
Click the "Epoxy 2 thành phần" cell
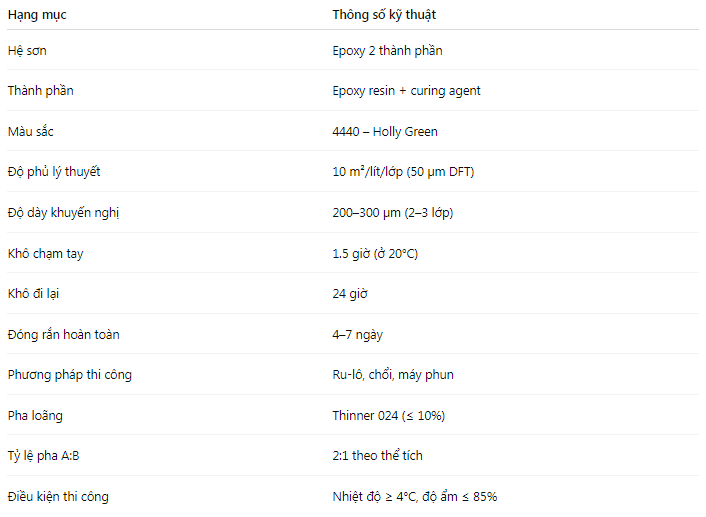pyautogui.click(x=387, y=50)
